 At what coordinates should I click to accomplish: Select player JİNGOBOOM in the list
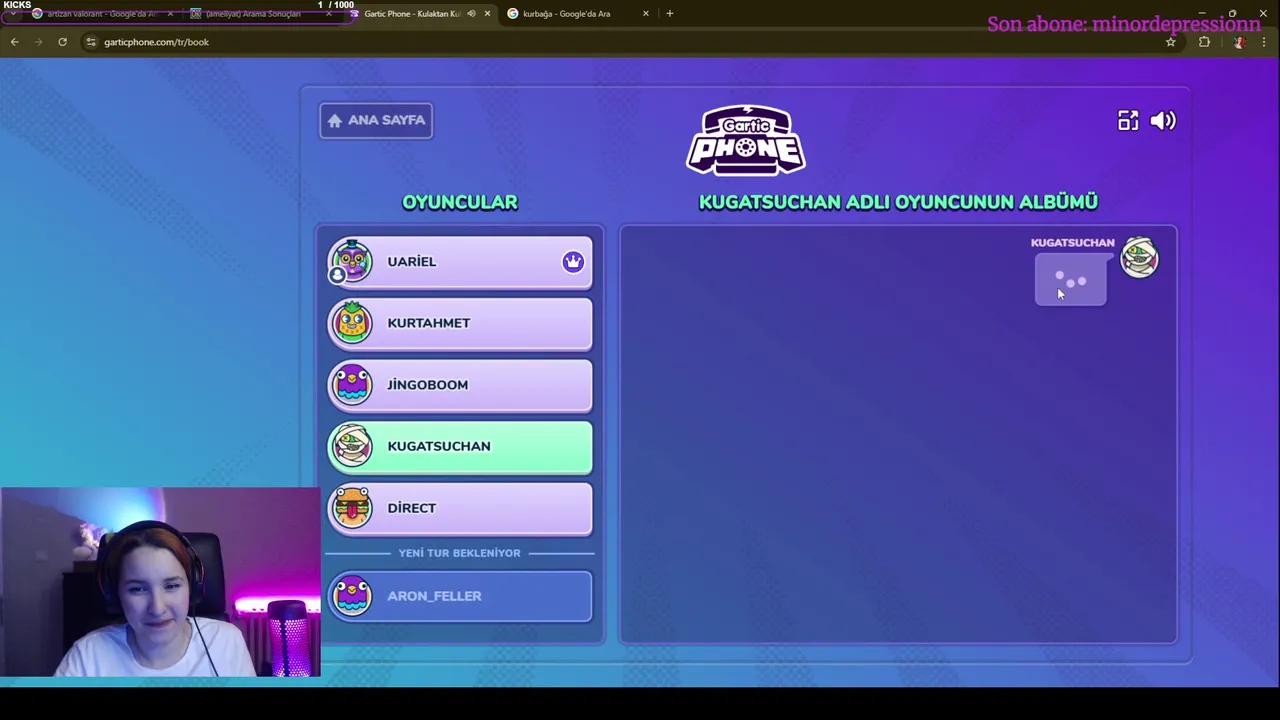(460, 385)
